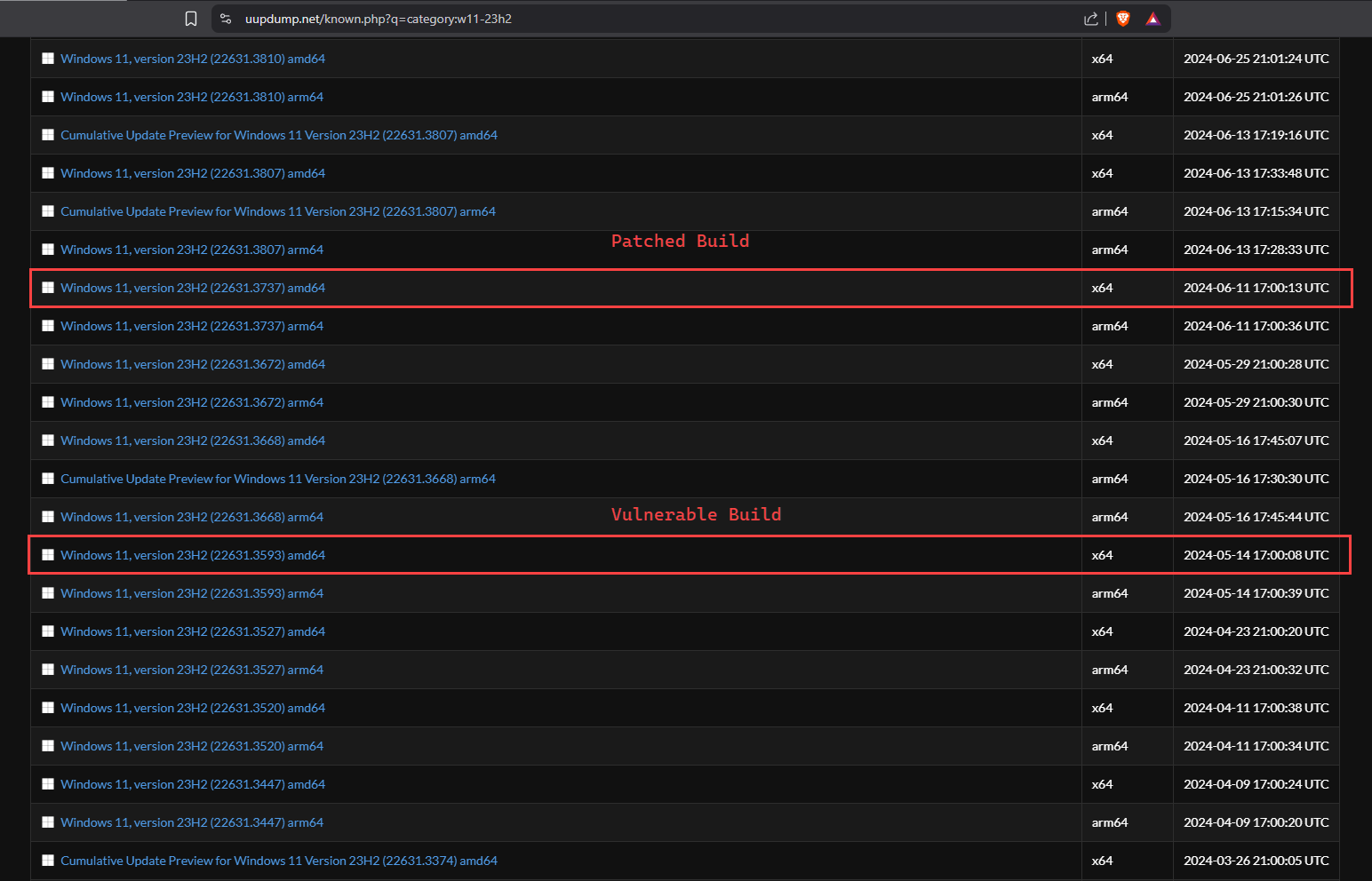Image resolution: width=1372 pixels, height=881 pixels.
Task: Open Windows 11, version 23H2 (22631.3807) arm64 link
Action: (192, 250)
